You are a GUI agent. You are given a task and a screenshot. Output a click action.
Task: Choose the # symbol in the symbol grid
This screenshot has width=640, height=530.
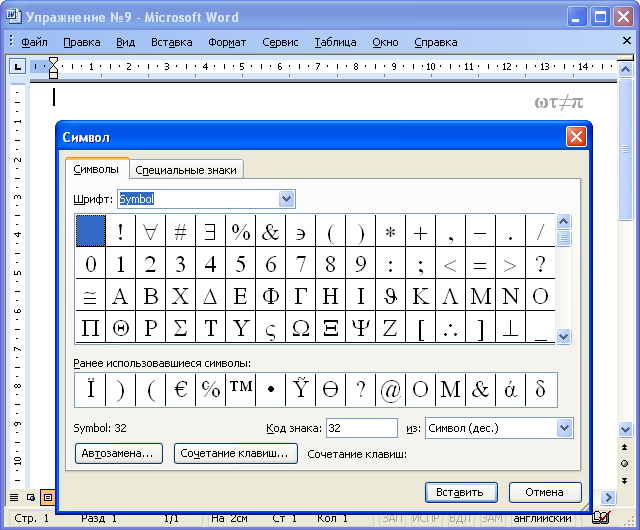coord(180,231)
